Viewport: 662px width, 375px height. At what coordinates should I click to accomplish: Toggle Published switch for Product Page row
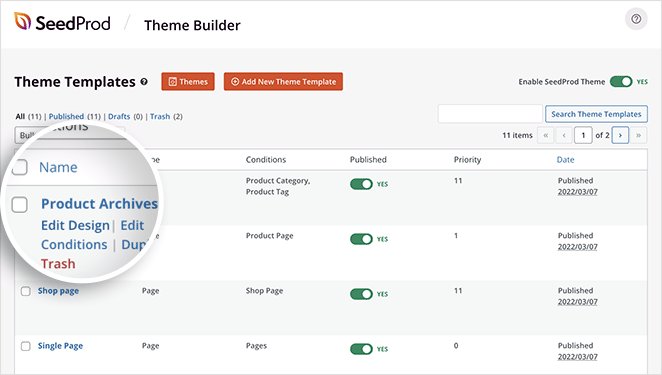coord(361,239)
